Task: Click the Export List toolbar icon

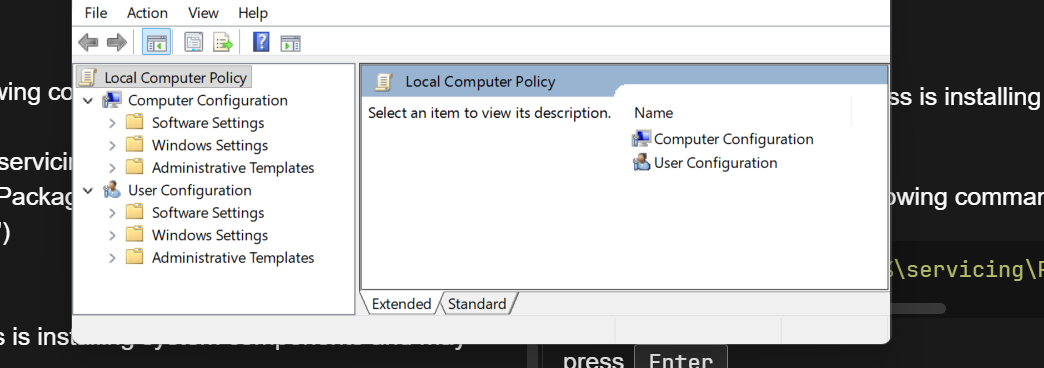Action: pyautogui.click(x=223, y=43)
